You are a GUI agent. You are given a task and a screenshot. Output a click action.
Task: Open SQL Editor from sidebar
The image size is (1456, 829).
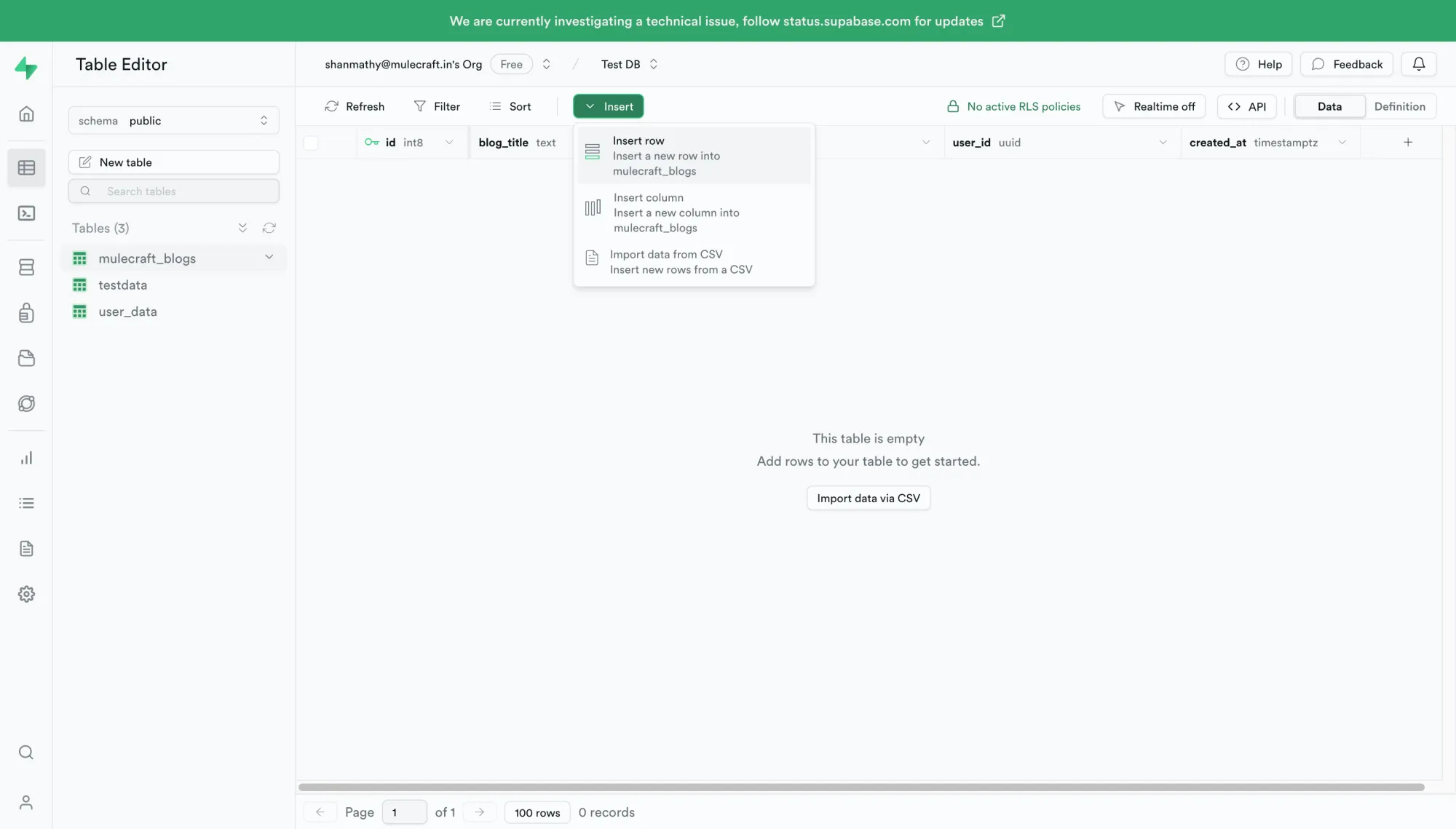click(26, 213)
